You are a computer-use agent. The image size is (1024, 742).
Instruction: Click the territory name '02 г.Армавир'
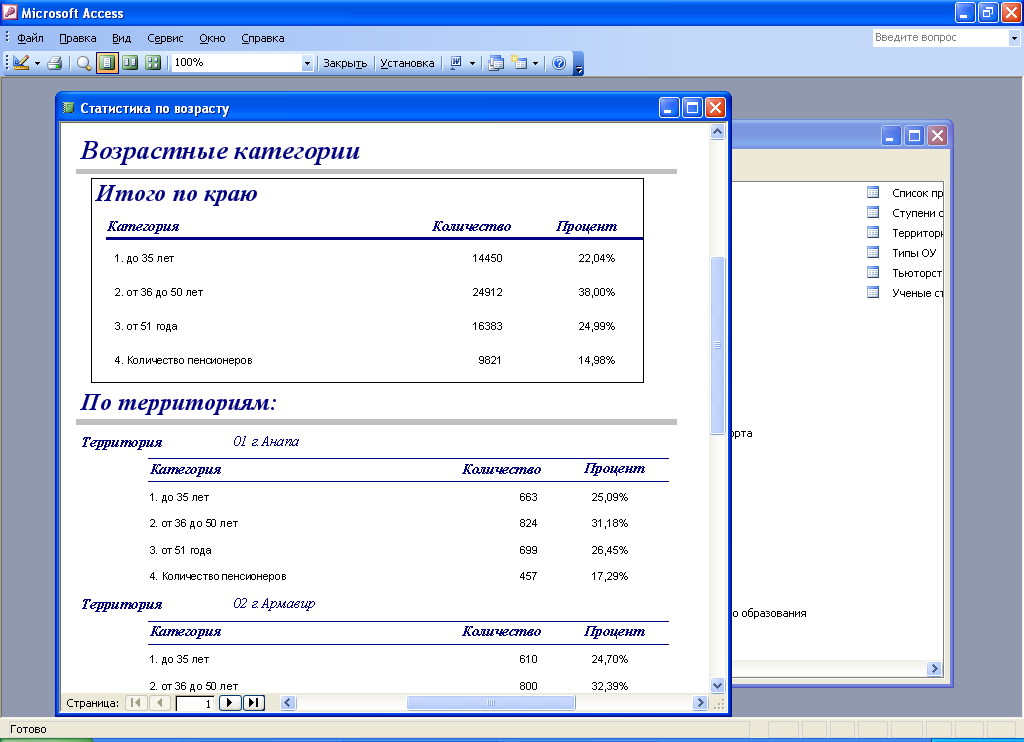pyautogui.click(x=274, y=604)
